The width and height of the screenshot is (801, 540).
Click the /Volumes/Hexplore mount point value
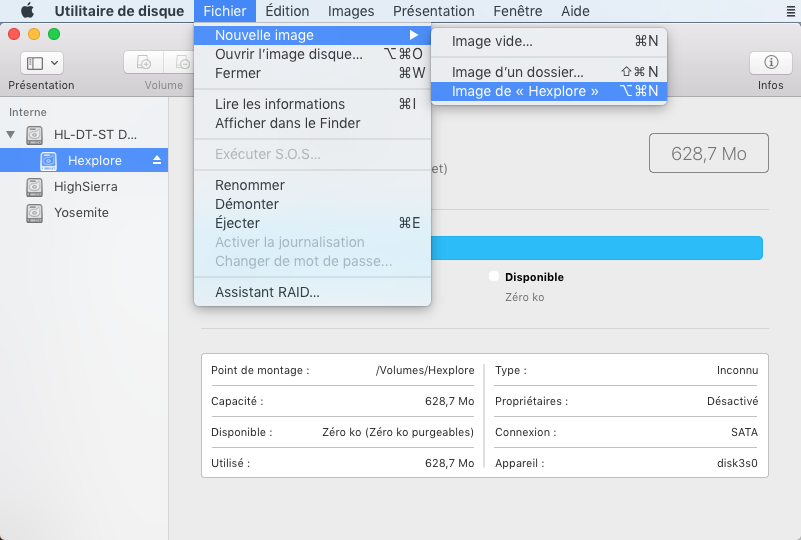pos(425,370)
